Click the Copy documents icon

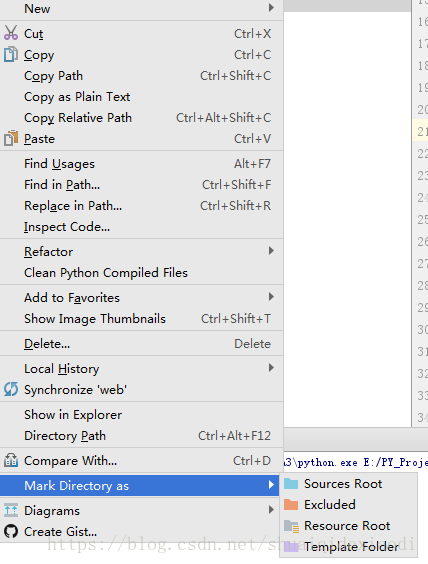pyautogui.click(x=11, y=54)
